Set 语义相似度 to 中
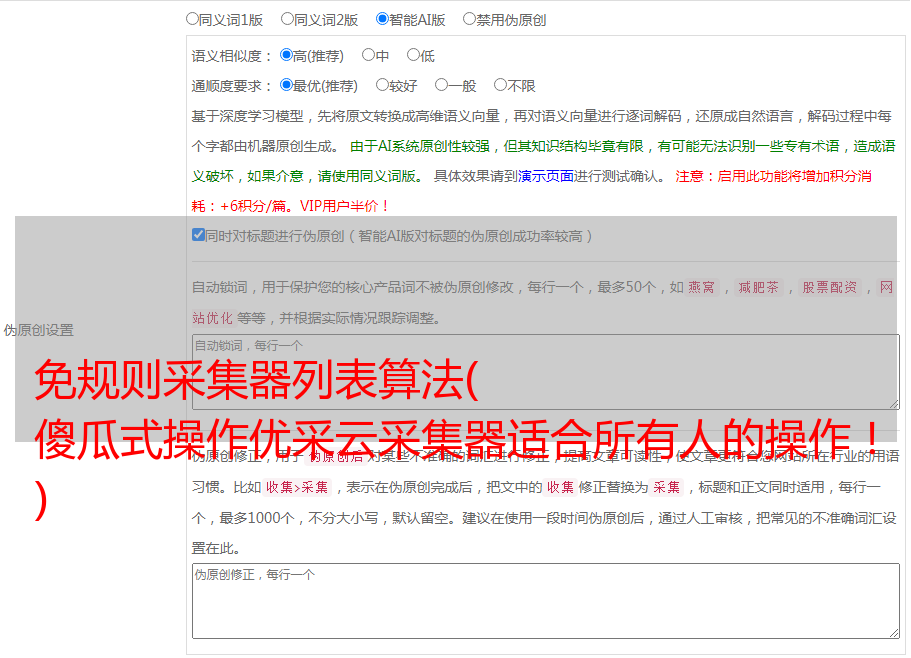Viewport: 911px width, 658px height. click(368, 55)
